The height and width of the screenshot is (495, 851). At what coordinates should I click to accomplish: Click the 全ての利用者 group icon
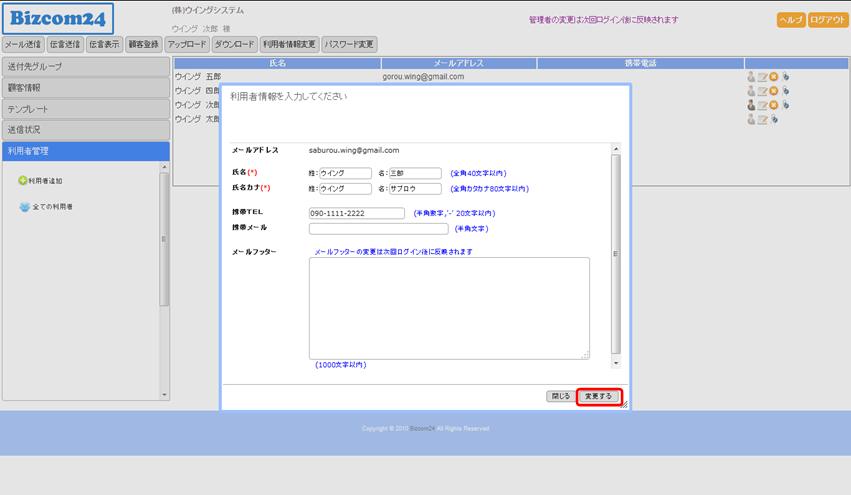[24, 207]
